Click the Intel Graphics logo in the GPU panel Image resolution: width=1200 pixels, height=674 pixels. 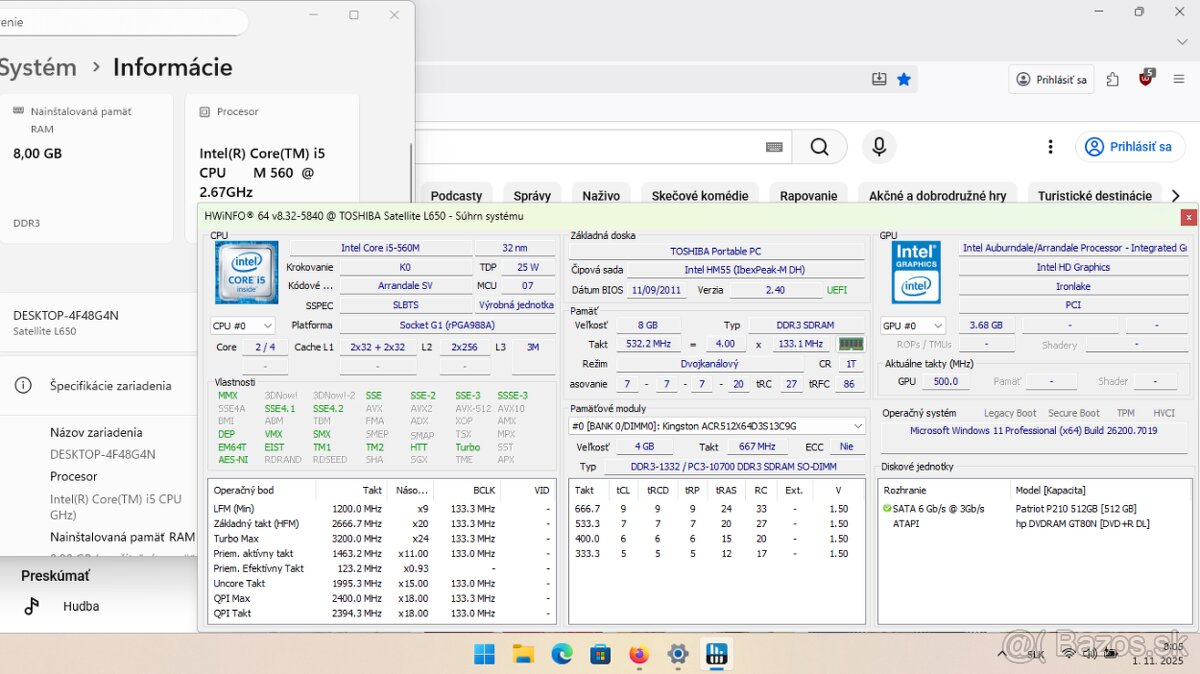coord(916,272)
